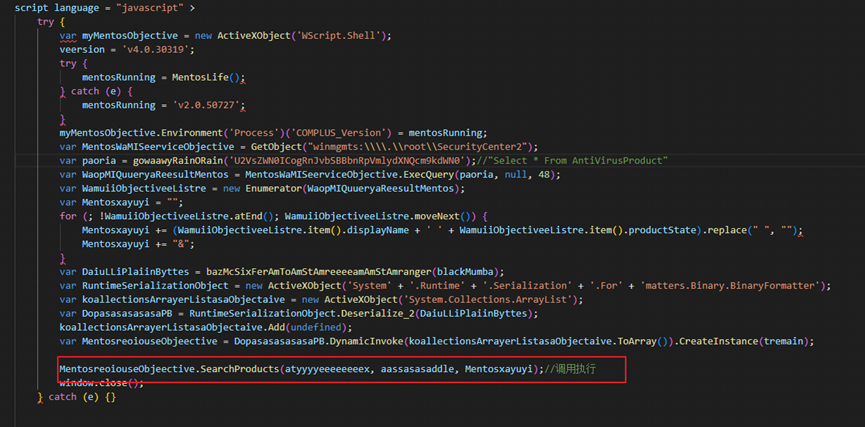Click the CreateInstance method name
The height and width of the screenshot is (427, 865).
(718, 340)
